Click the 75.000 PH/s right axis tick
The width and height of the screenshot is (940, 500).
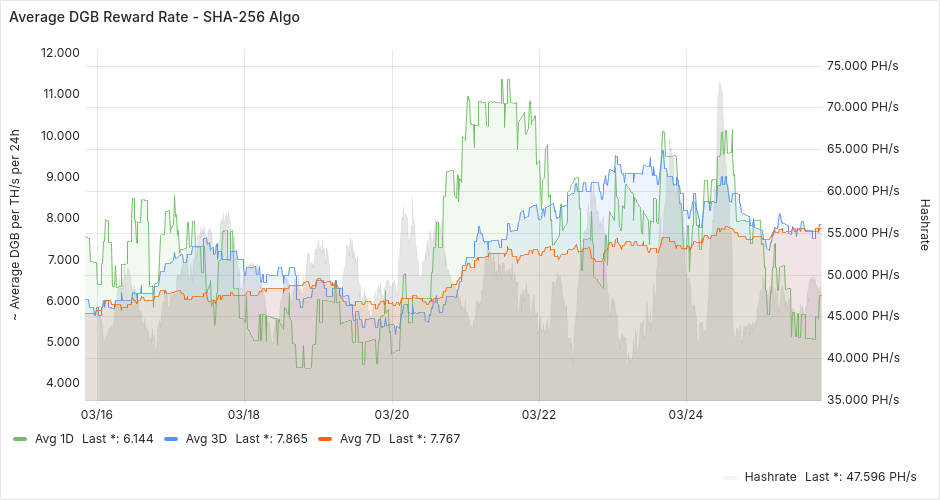click(862, 66)
